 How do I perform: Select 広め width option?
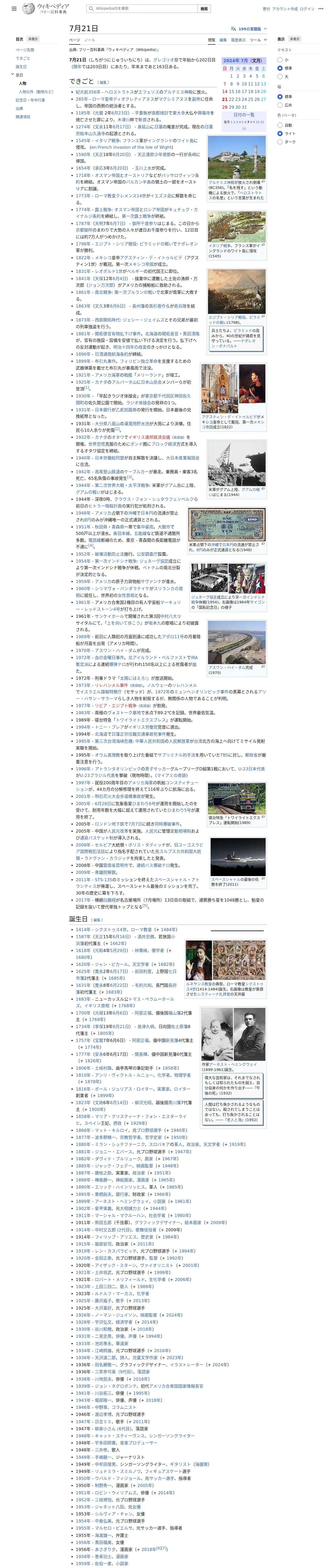pyautogui.click(x=281, y=105)
